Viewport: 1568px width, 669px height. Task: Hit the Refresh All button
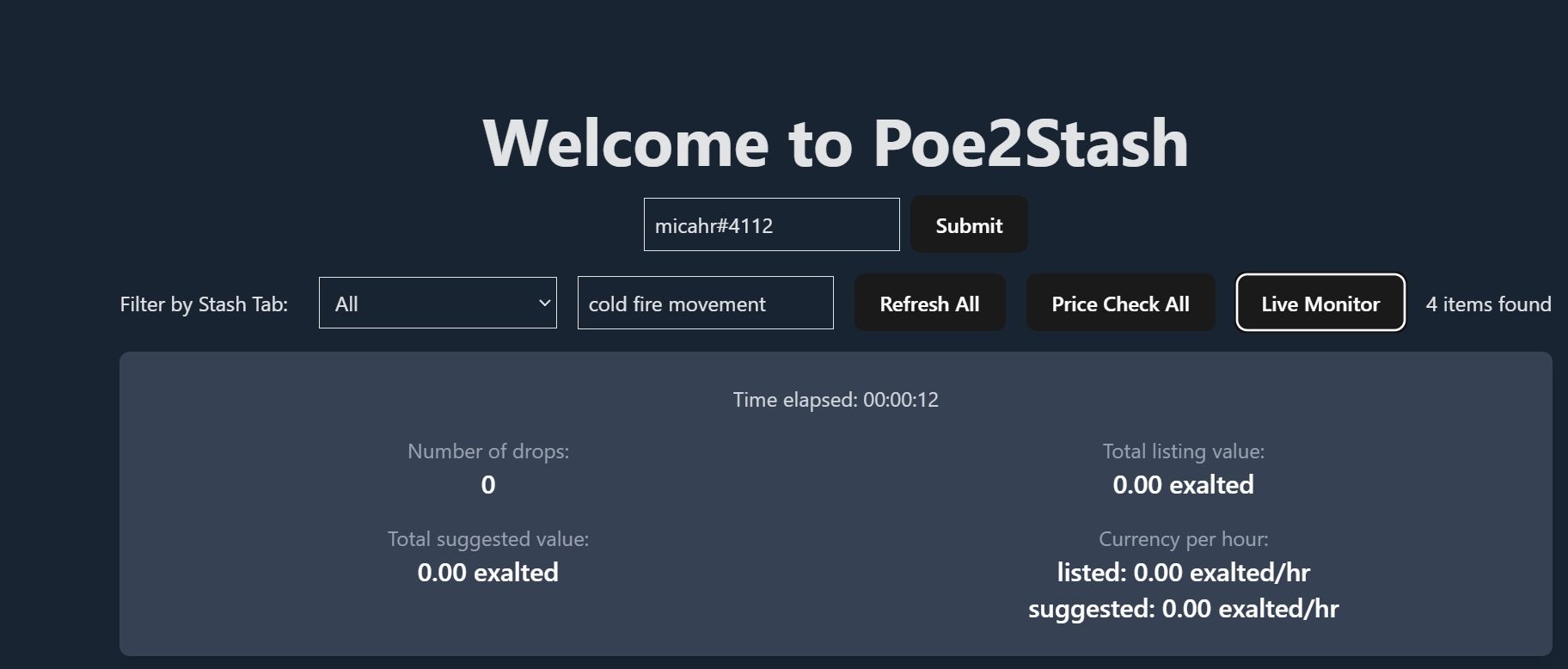tap(929, 304)
